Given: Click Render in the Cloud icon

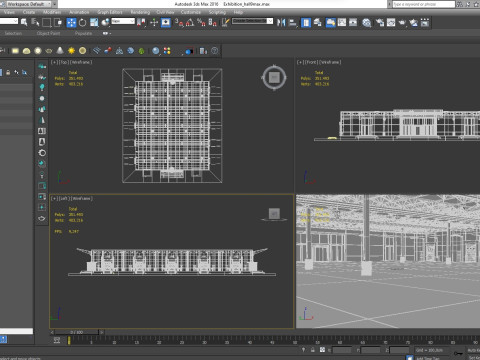Looking at the screenshot, I should point(414,22).
